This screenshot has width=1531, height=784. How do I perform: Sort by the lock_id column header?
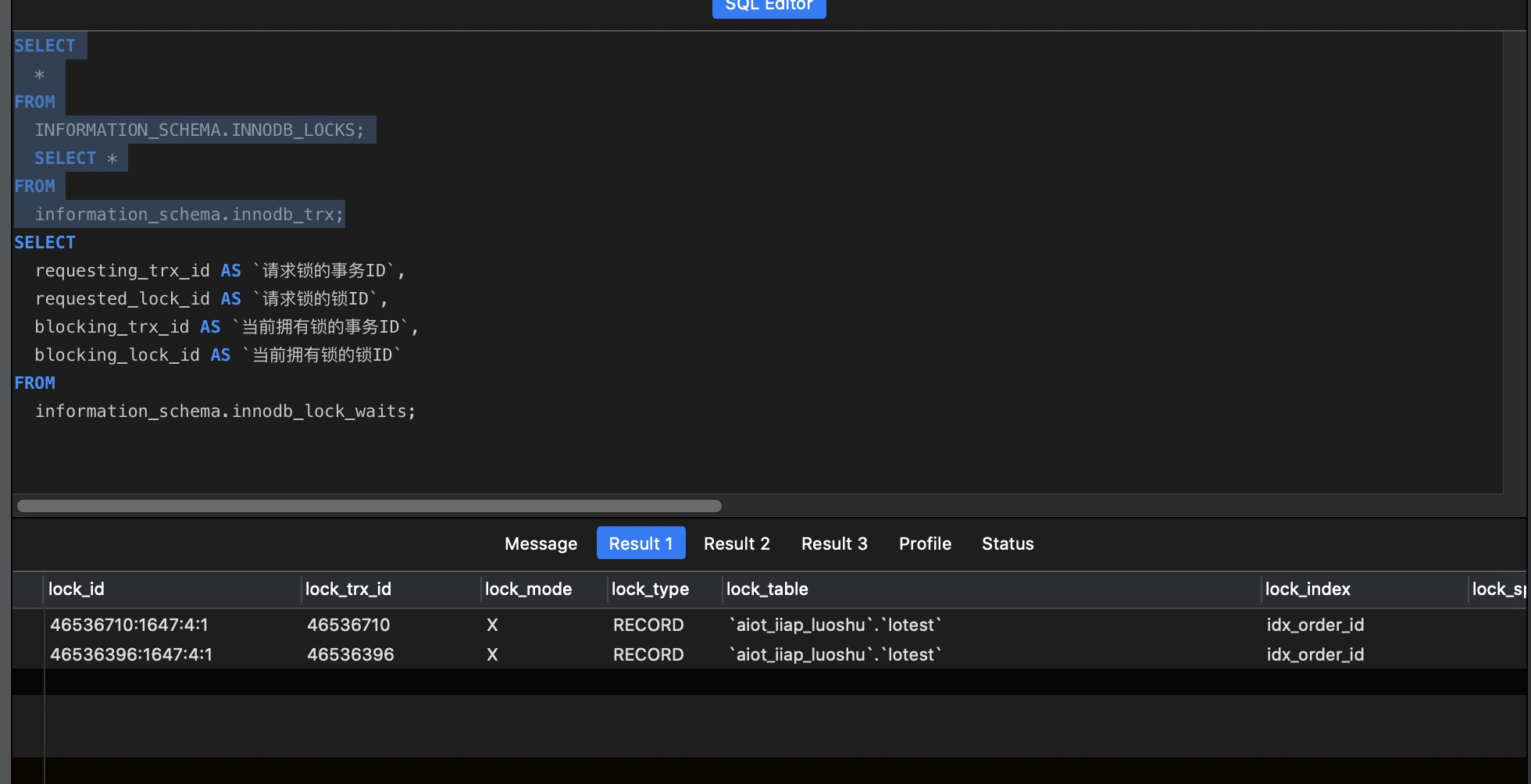[x=172, y=590]
